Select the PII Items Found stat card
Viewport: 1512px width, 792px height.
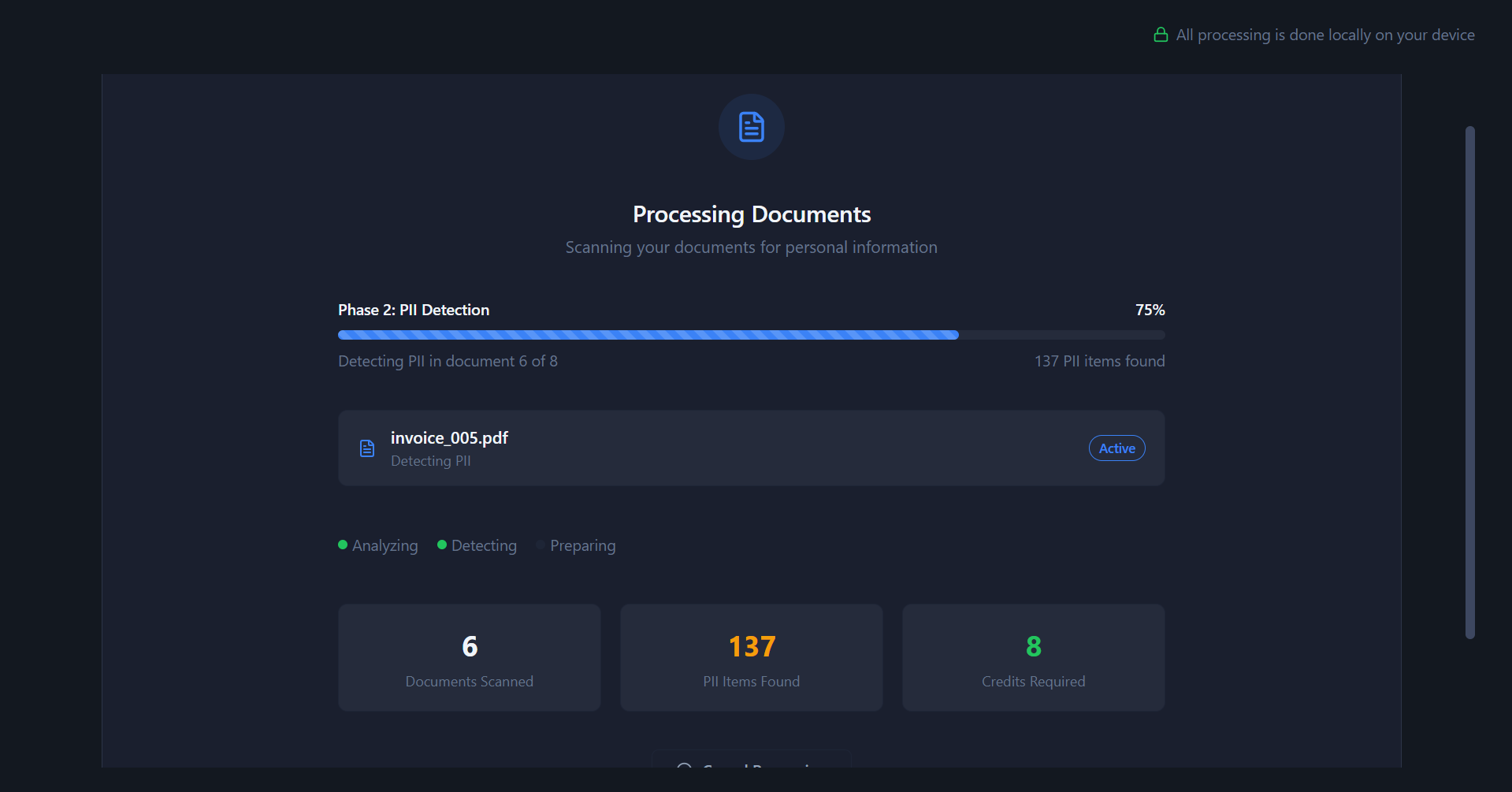click(x=751, y=658)
